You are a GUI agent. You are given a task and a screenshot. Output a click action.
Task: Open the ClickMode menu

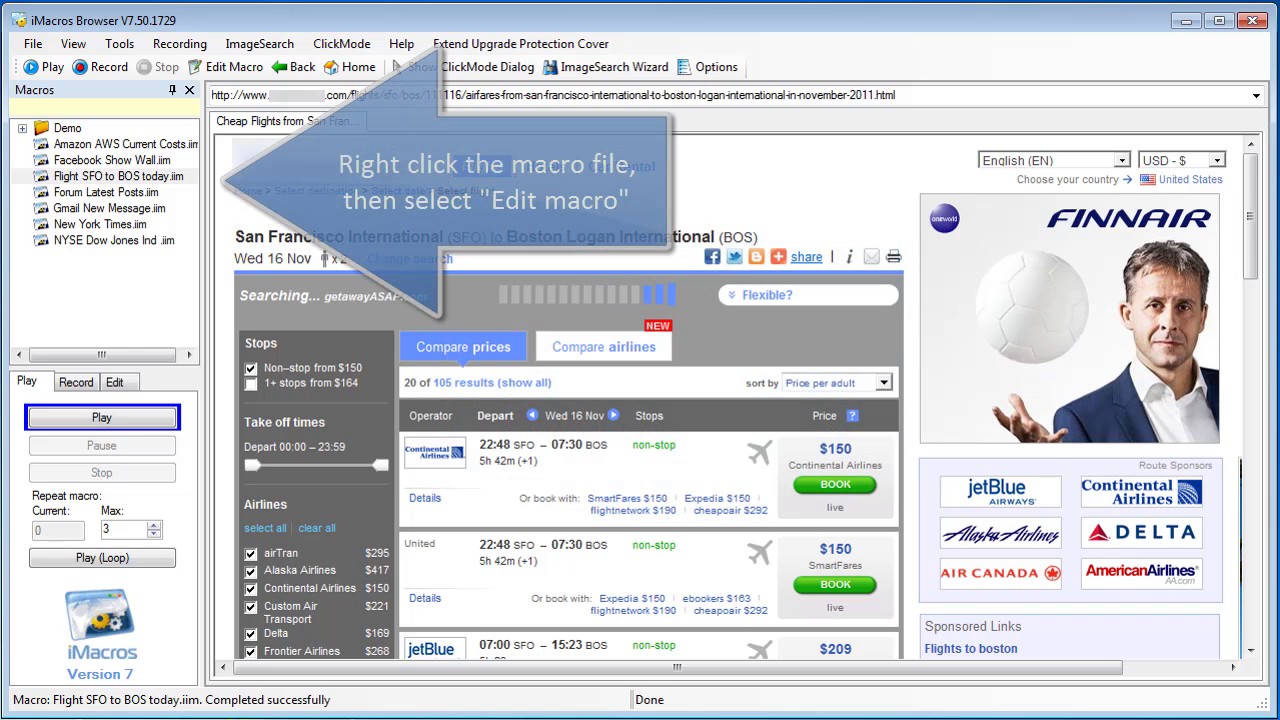point(342,44)
